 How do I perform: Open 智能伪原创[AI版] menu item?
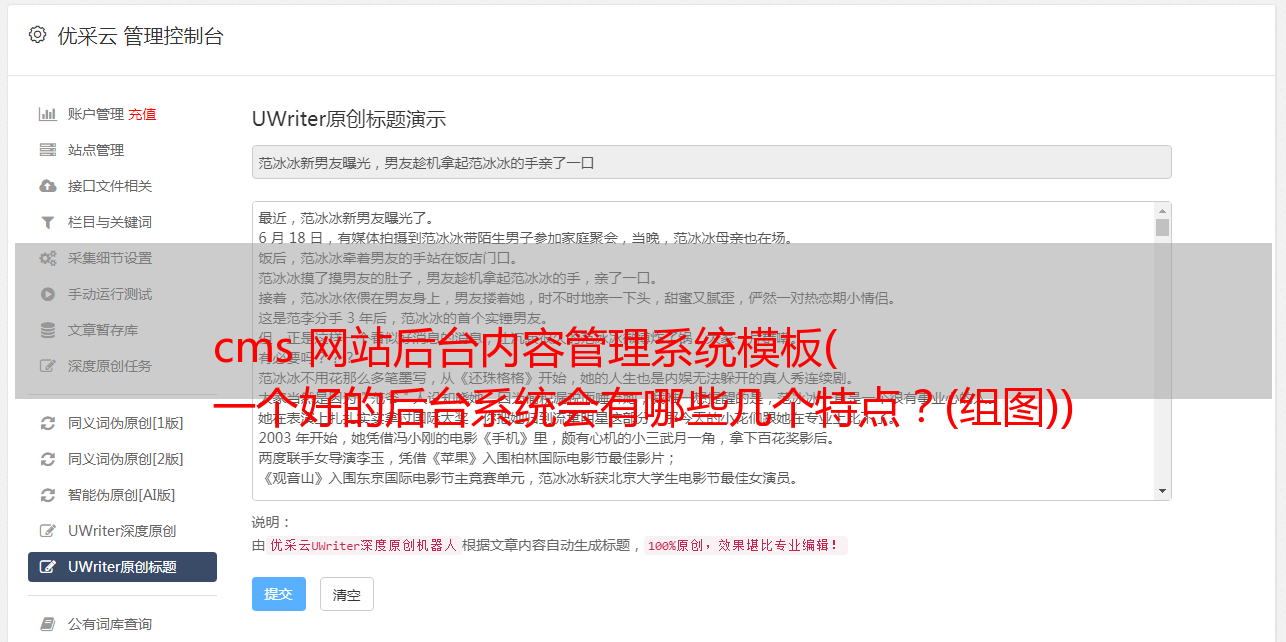[x=122, y=495]
